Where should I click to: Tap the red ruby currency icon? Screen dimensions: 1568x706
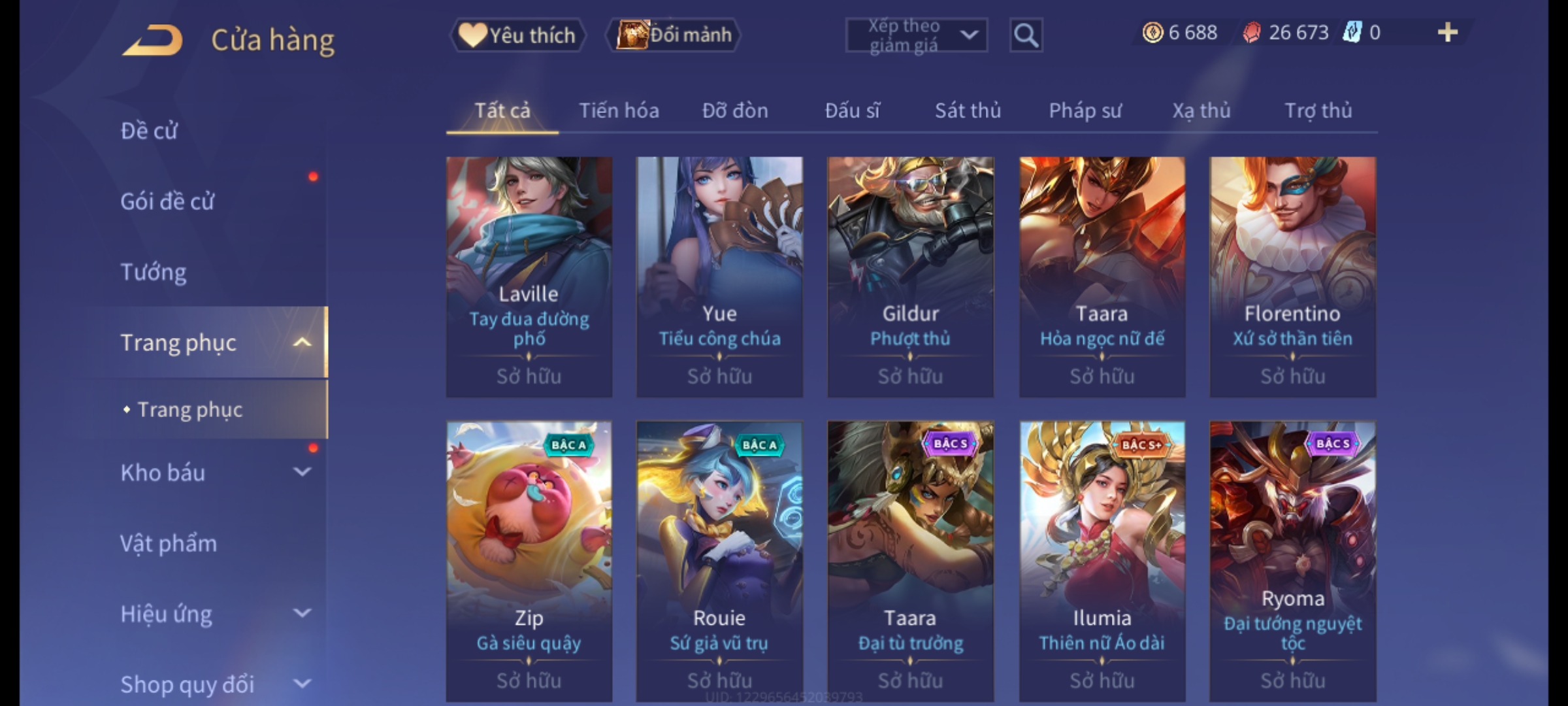coord(1251,33)
